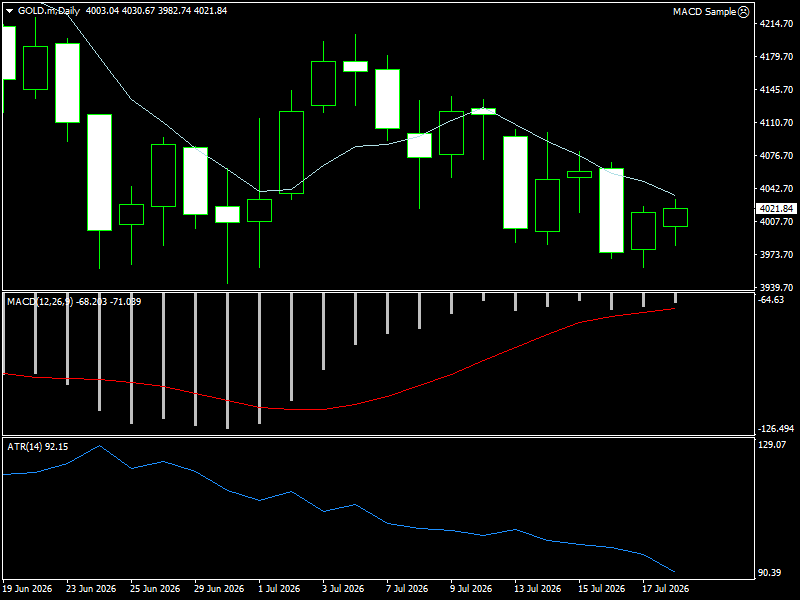Click the ATR scale value 129.07
This screenshot has height=600, width=800.
(772, 445)
